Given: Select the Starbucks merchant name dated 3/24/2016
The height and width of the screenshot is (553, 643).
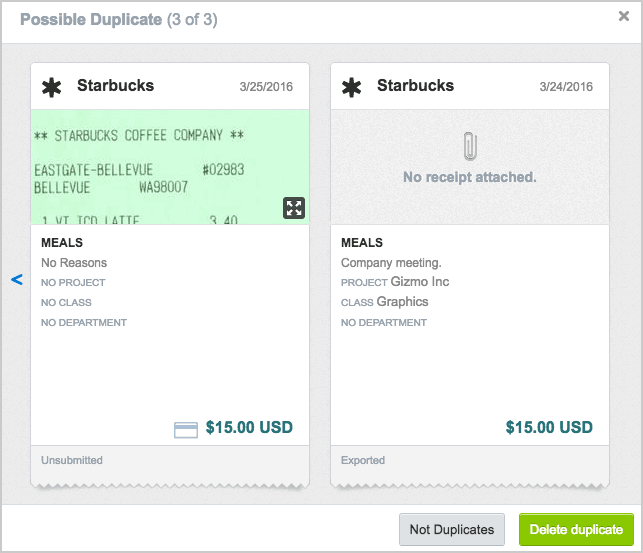Looking at the screenshot, I should [415, 86].
